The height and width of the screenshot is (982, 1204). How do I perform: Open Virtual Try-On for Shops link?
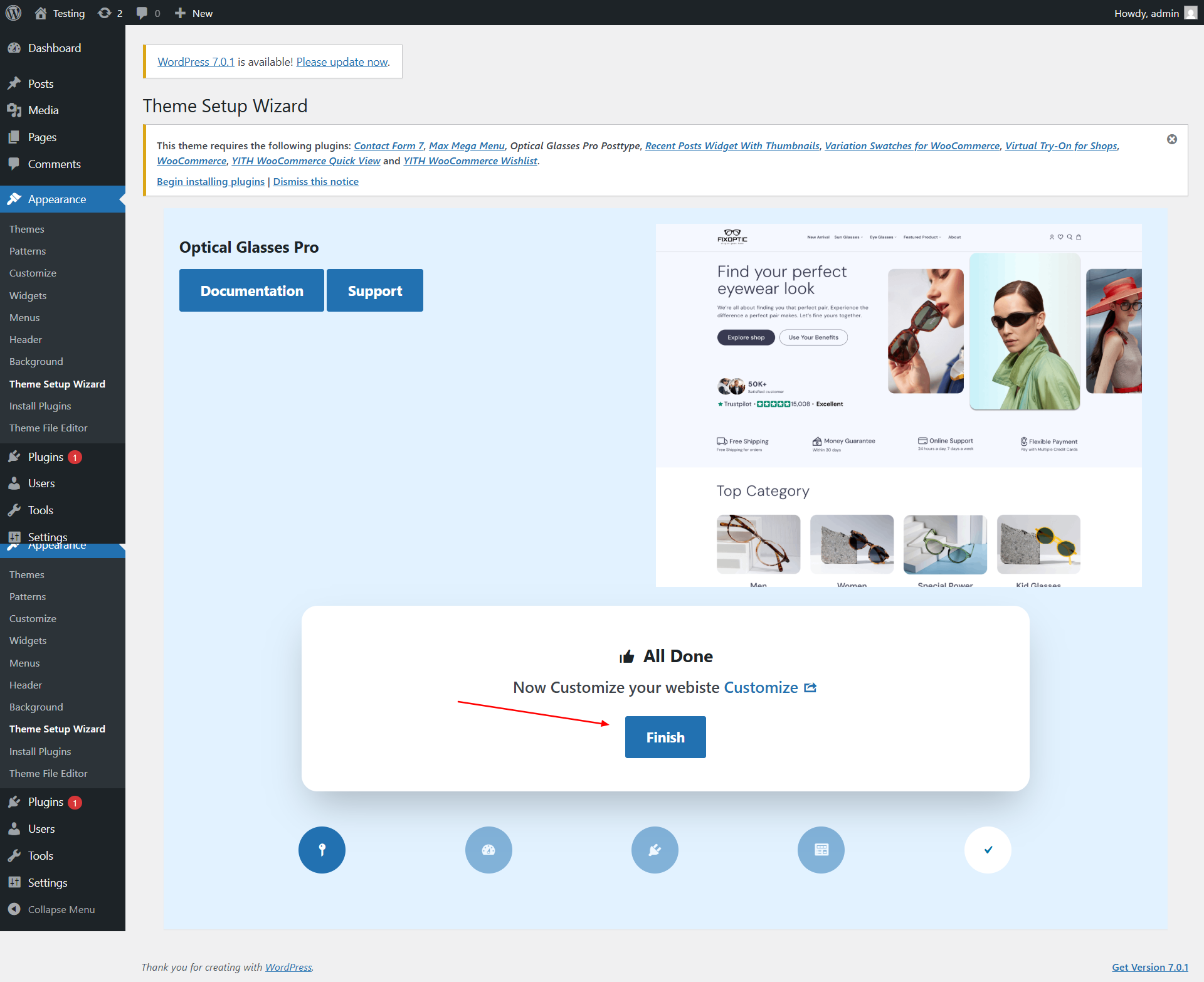1061,145
